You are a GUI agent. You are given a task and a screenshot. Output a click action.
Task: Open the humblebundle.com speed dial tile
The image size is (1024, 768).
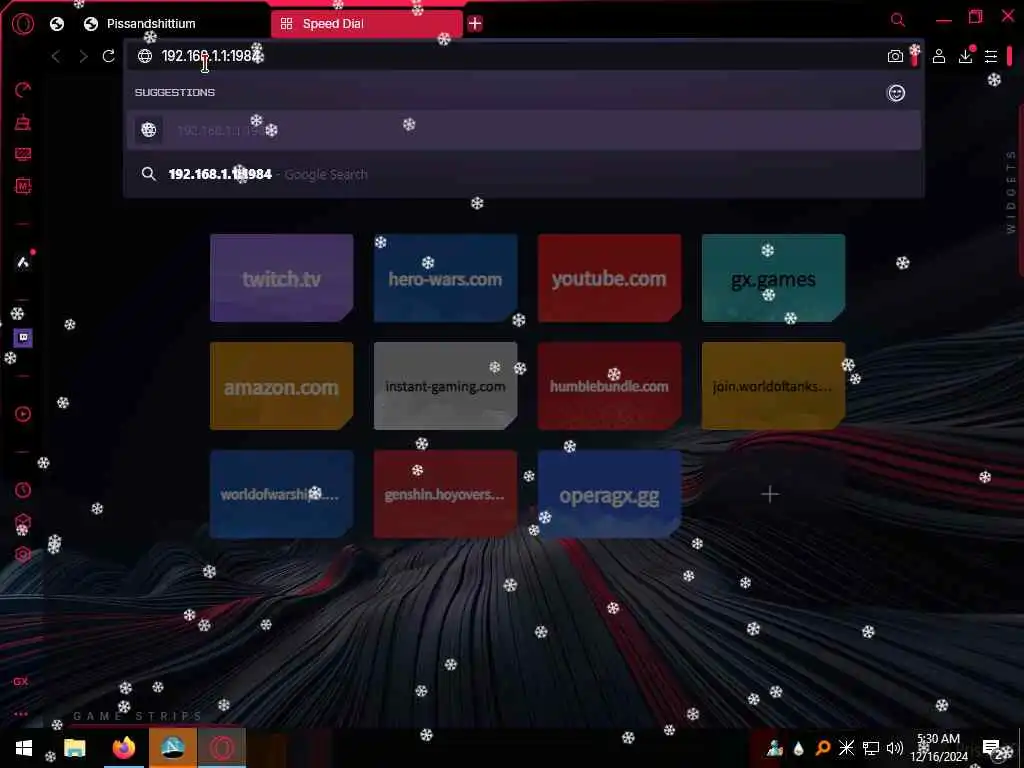pos(609,386)
